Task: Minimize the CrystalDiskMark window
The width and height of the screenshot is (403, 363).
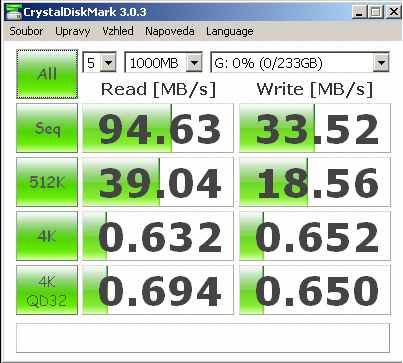Action: tap(359, 13)
